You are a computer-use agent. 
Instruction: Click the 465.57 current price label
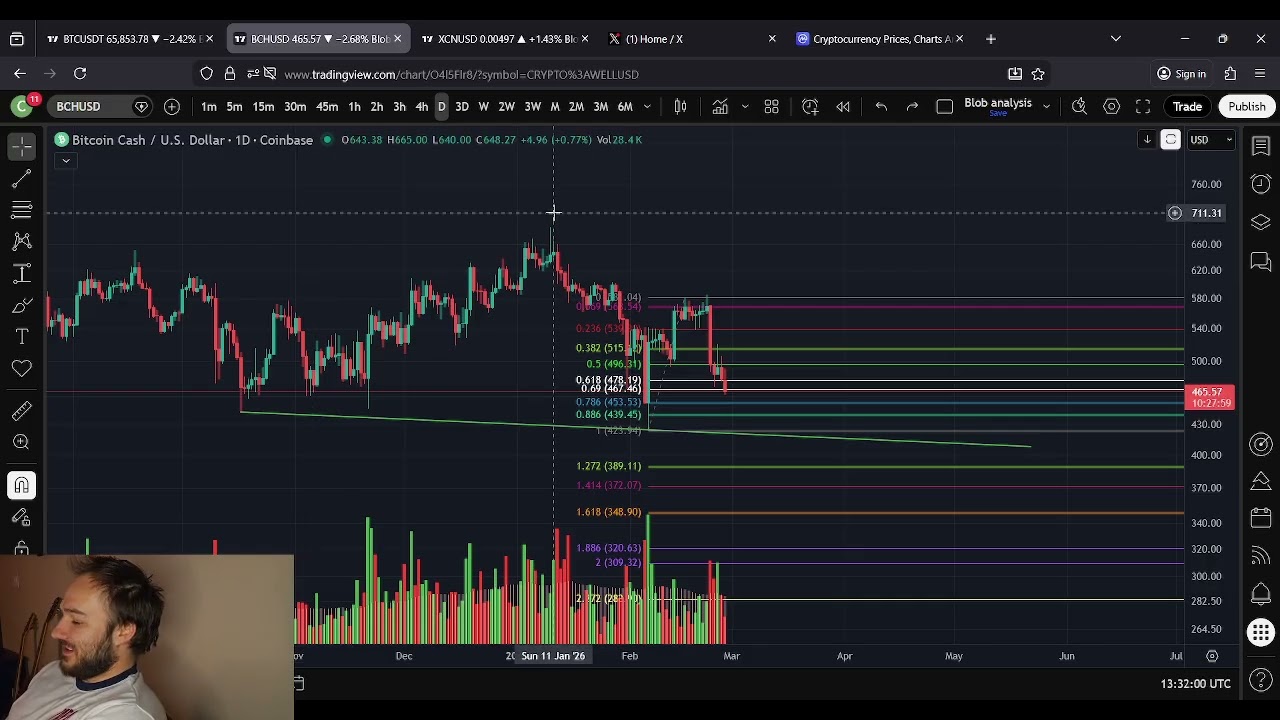1210,397
